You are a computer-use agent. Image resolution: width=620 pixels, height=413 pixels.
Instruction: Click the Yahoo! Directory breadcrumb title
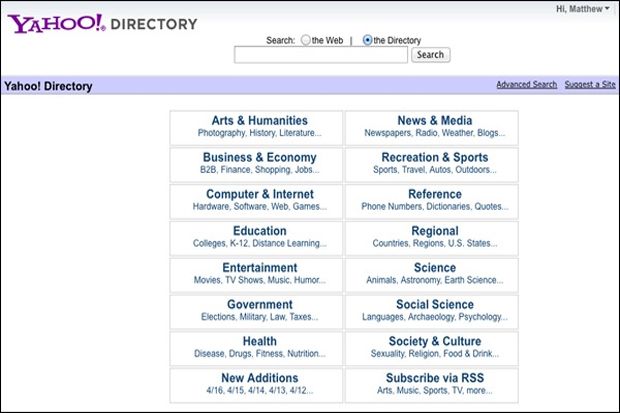[48, 86]
